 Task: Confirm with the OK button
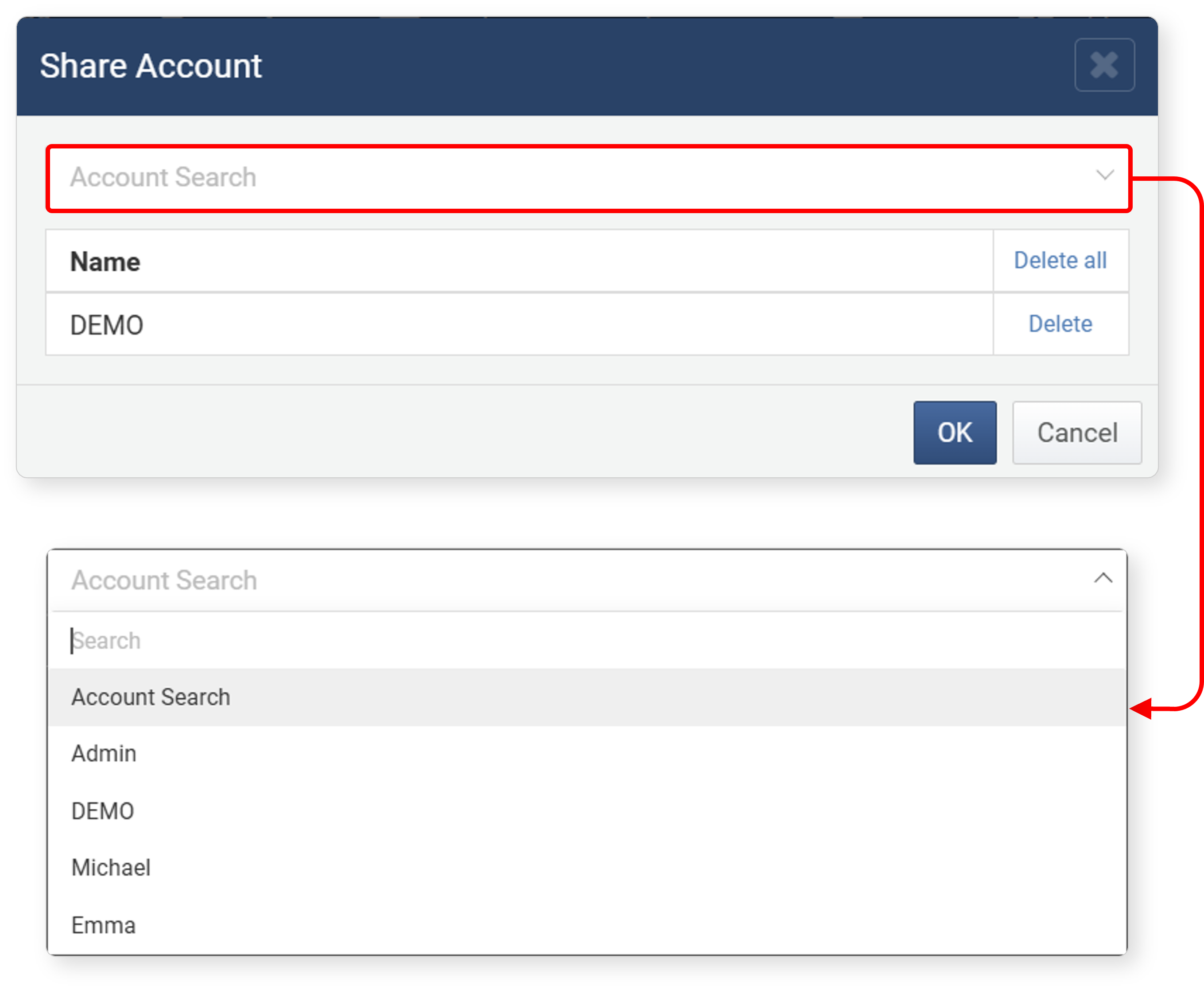[x=954, y=432]
